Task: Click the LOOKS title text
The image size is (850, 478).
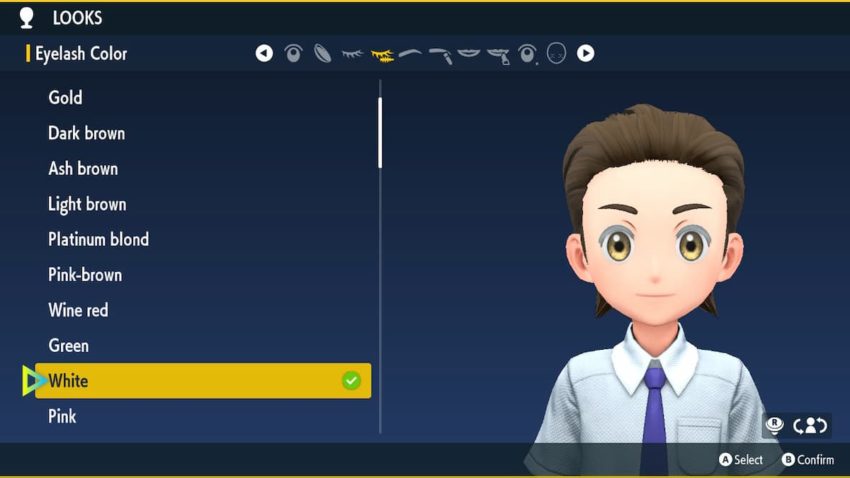Action: (77, 18)
